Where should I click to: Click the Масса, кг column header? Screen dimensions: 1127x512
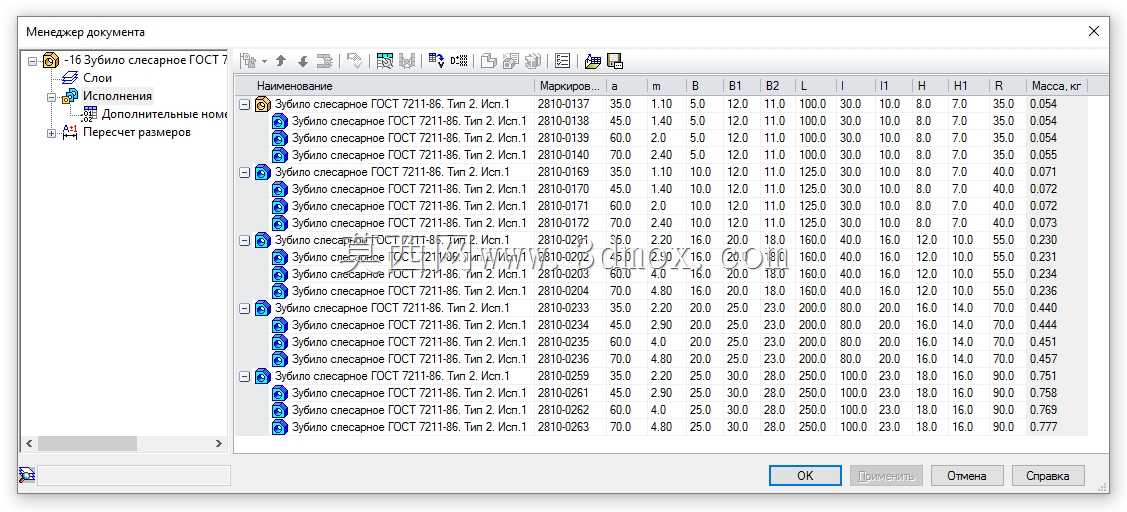(x=1057, y=86)
